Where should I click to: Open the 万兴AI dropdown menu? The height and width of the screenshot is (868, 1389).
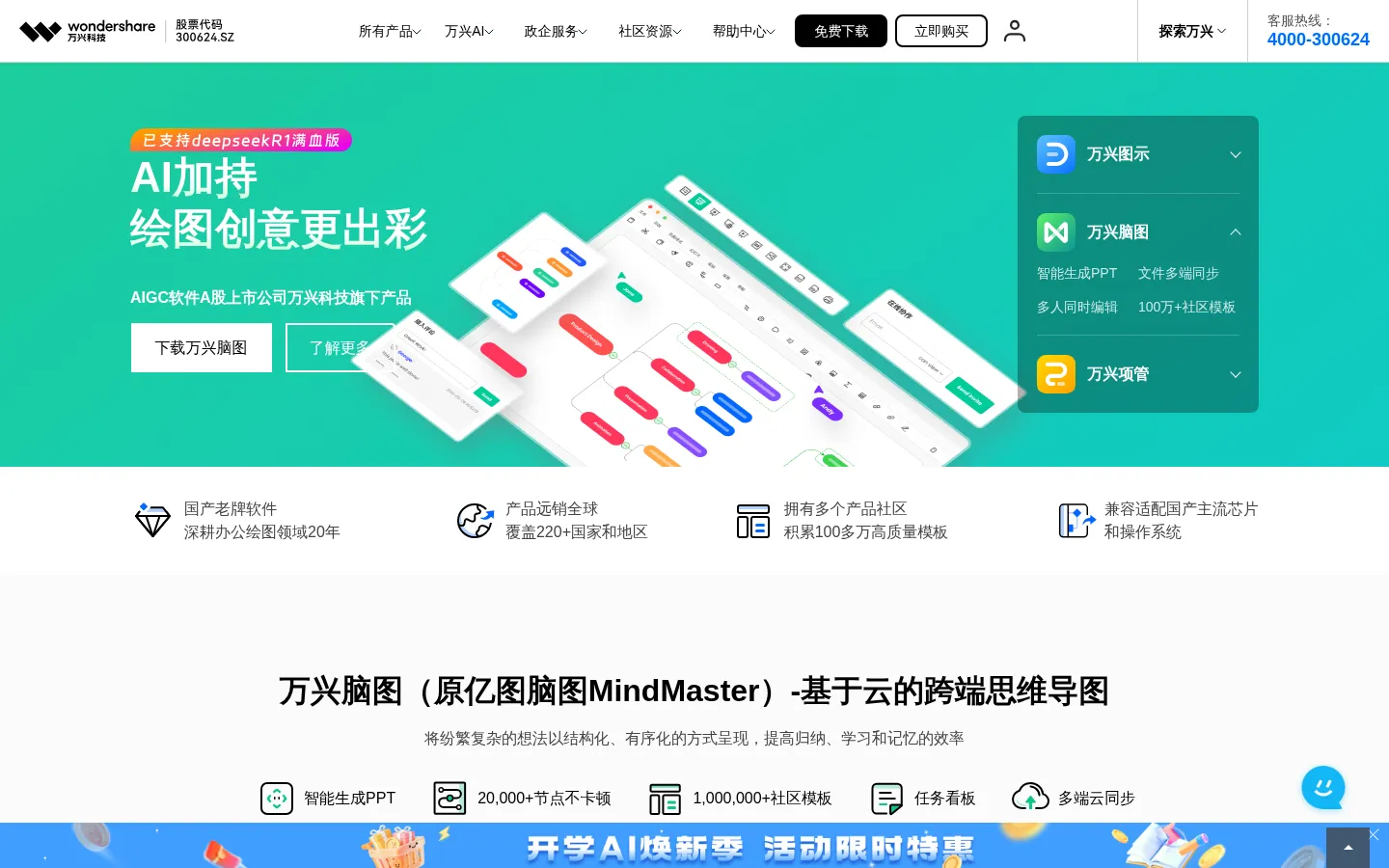pos(469,31)
